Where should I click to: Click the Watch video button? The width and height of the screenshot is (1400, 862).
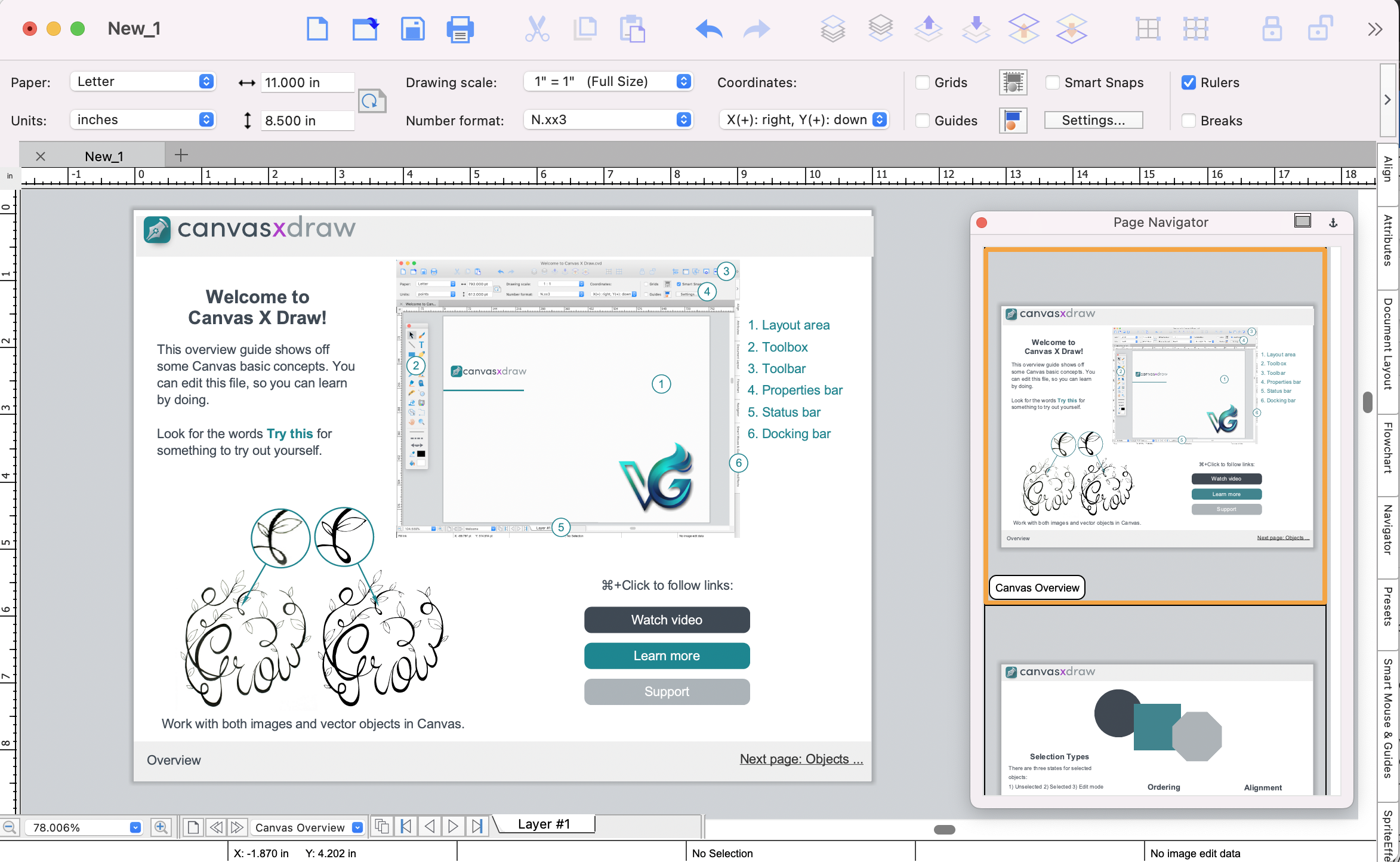point(667,620)
